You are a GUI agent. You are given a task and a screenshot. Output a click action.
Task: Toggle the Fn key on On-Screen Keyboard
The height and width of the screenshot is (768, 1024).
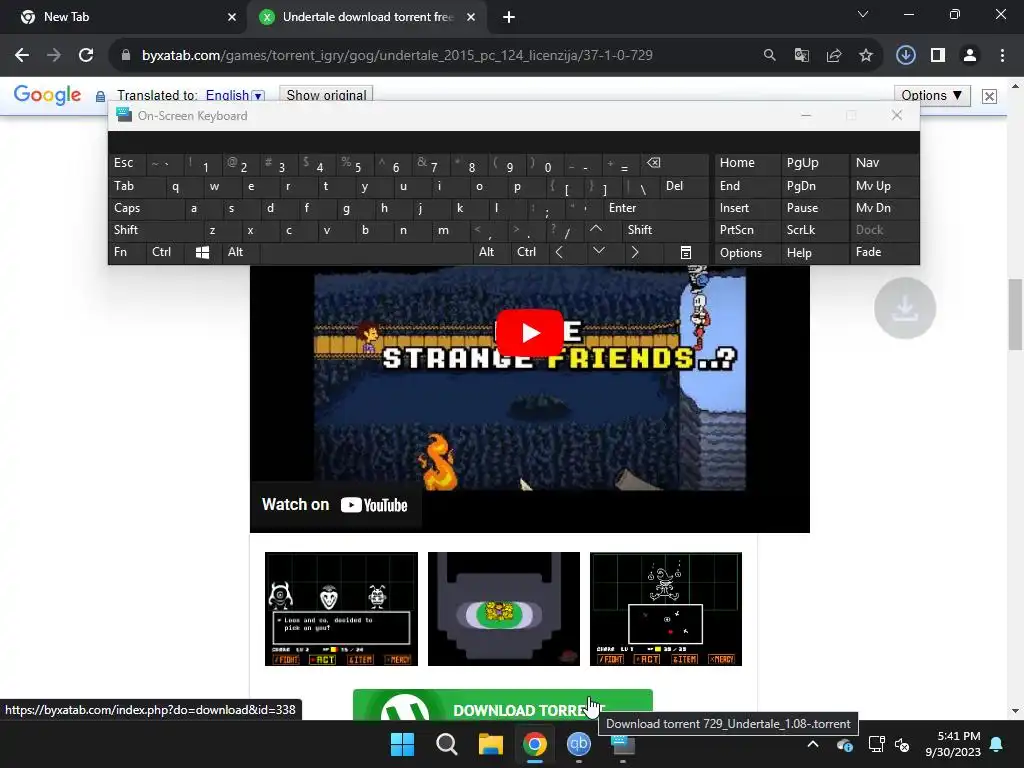pos(127,252)
